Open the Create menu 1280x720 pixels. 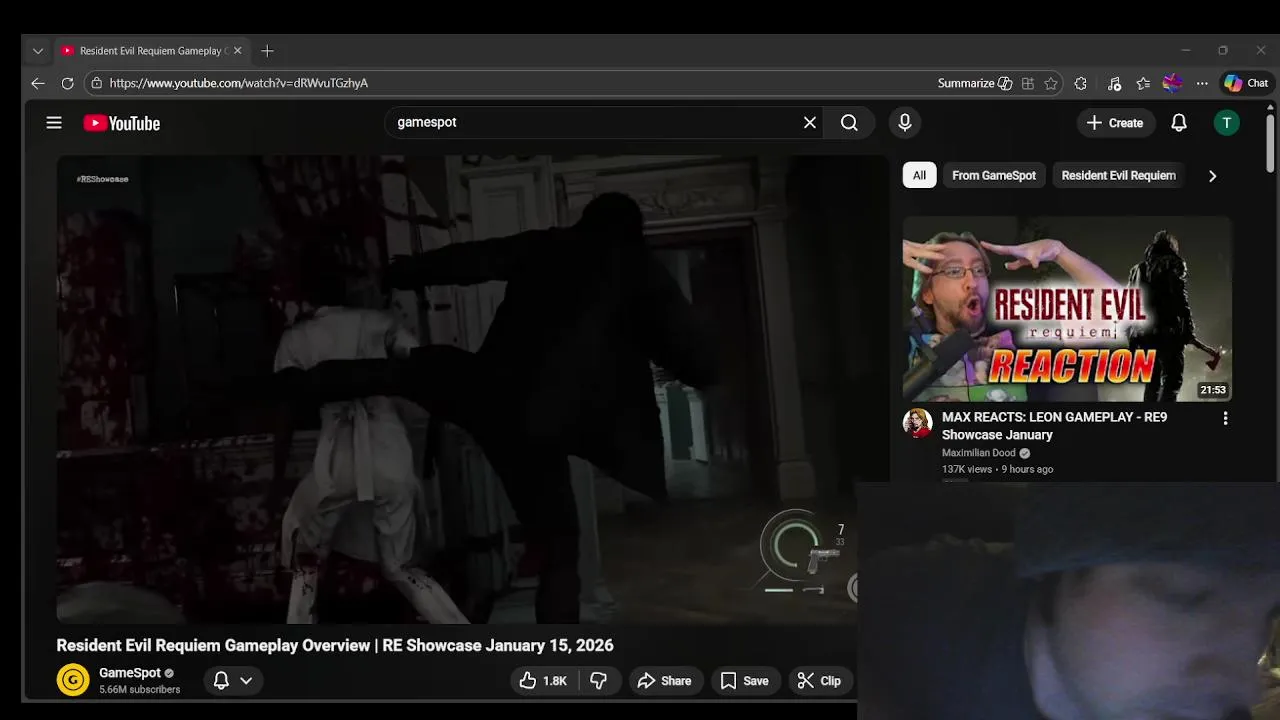point(1115,123)
